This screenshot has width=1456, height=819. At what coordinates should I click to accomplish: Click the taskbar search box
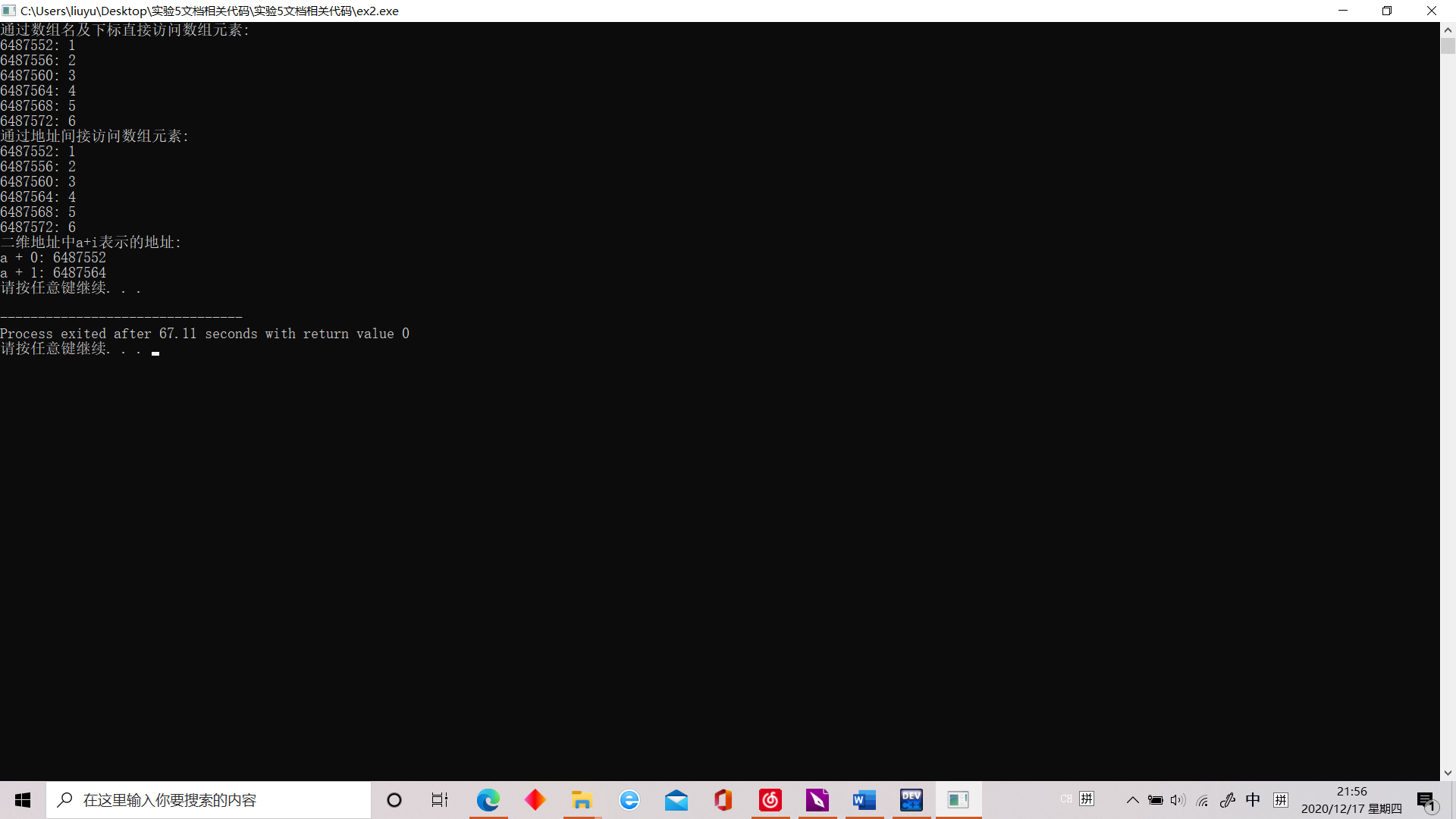point(209,800)
